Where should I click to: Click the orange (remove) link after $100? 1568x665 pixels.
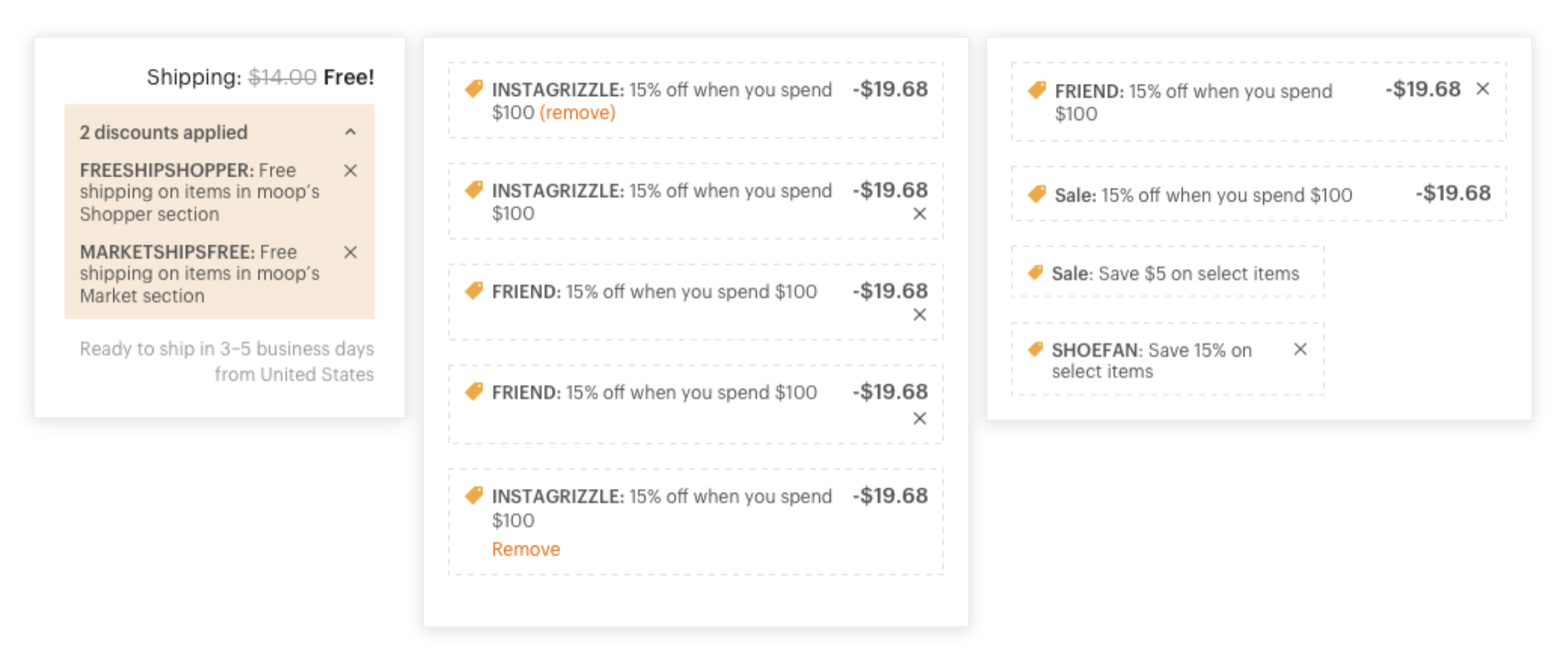[577, 113]
